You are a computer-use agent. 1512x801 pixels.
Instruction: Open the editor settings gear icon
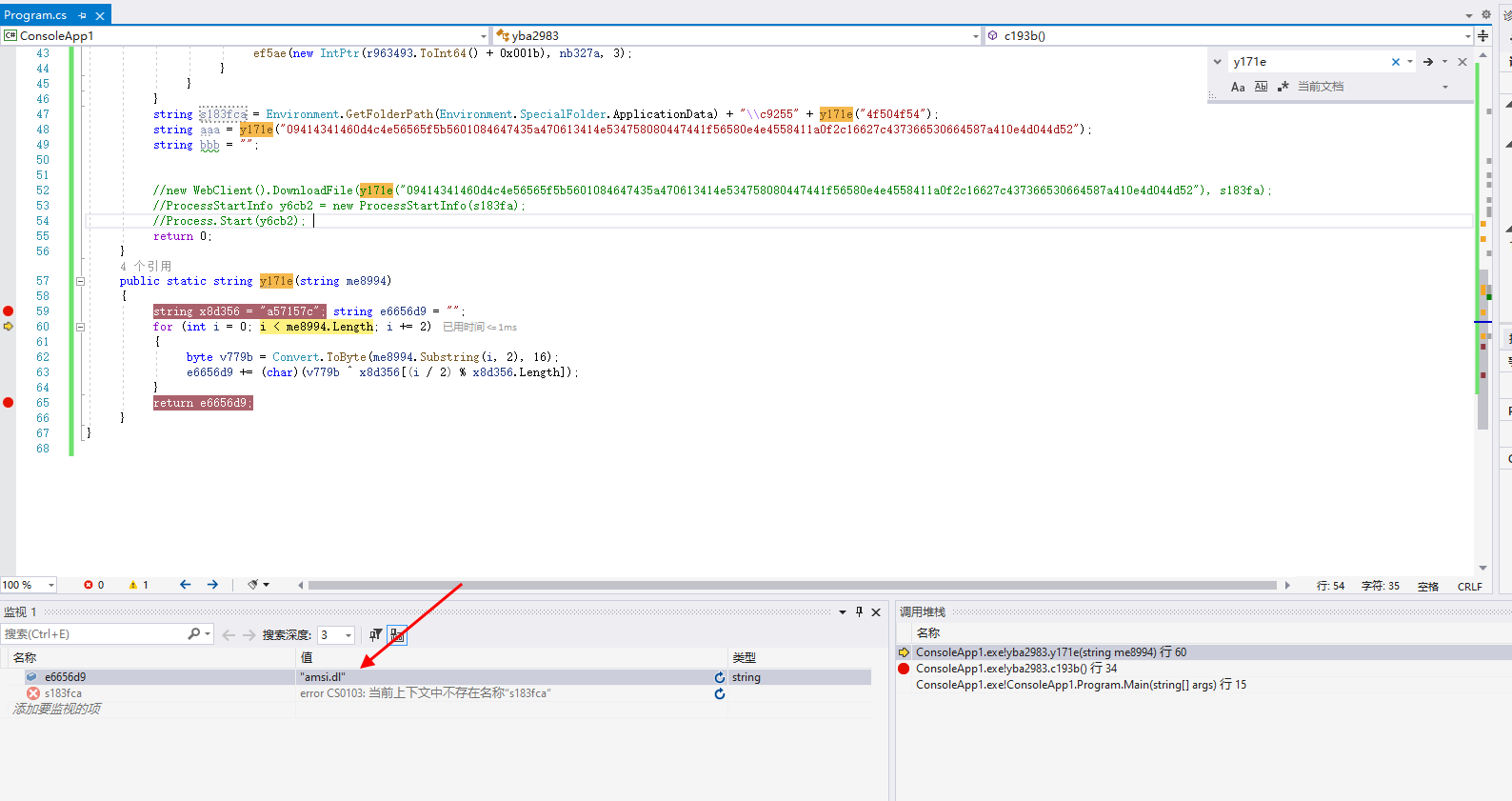point(1486,14)
